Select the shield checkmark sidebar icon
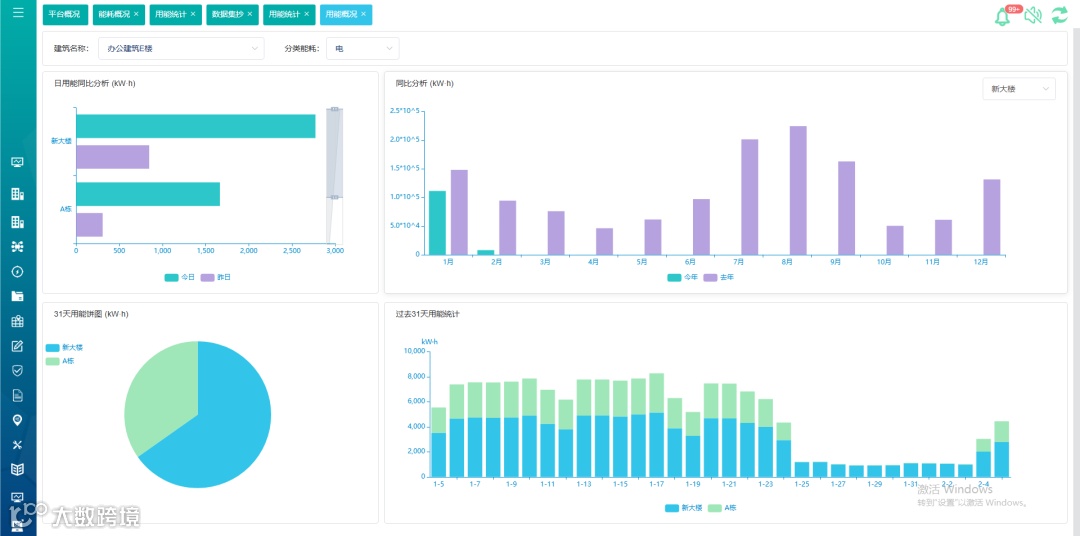The width and height of the screenshot is (1080, 536). click(x=18, y=371)
